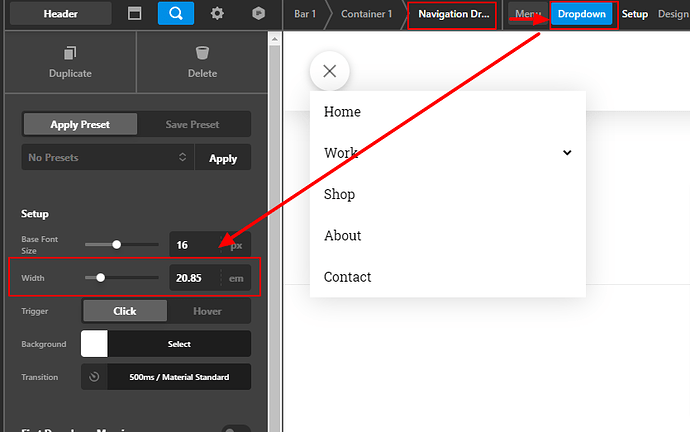Close the navigation dropdown with the X button

click(330, 71)
